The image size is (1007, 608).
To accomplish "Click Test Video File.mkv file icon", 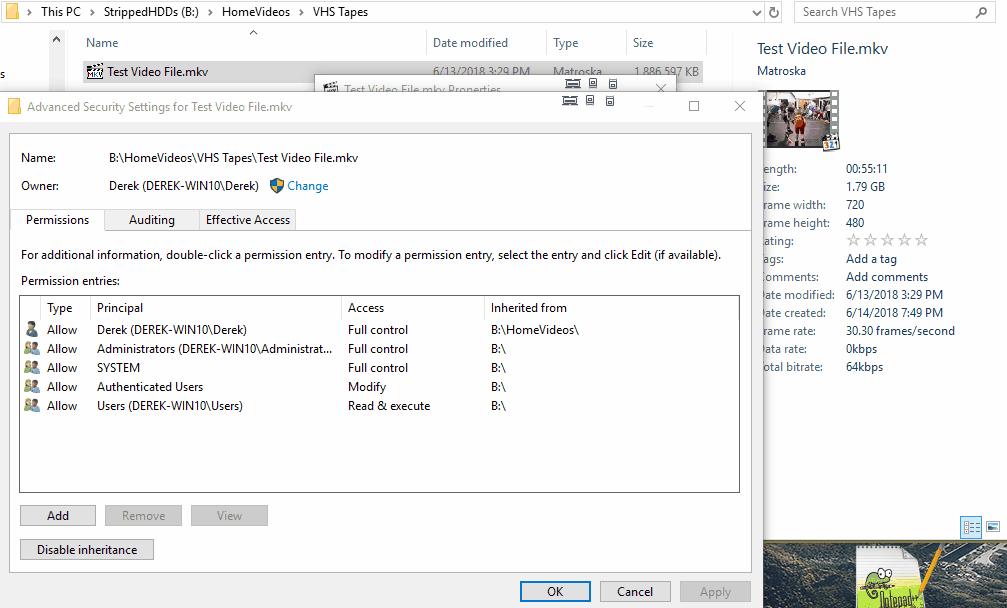I will [x=95, y=72].
